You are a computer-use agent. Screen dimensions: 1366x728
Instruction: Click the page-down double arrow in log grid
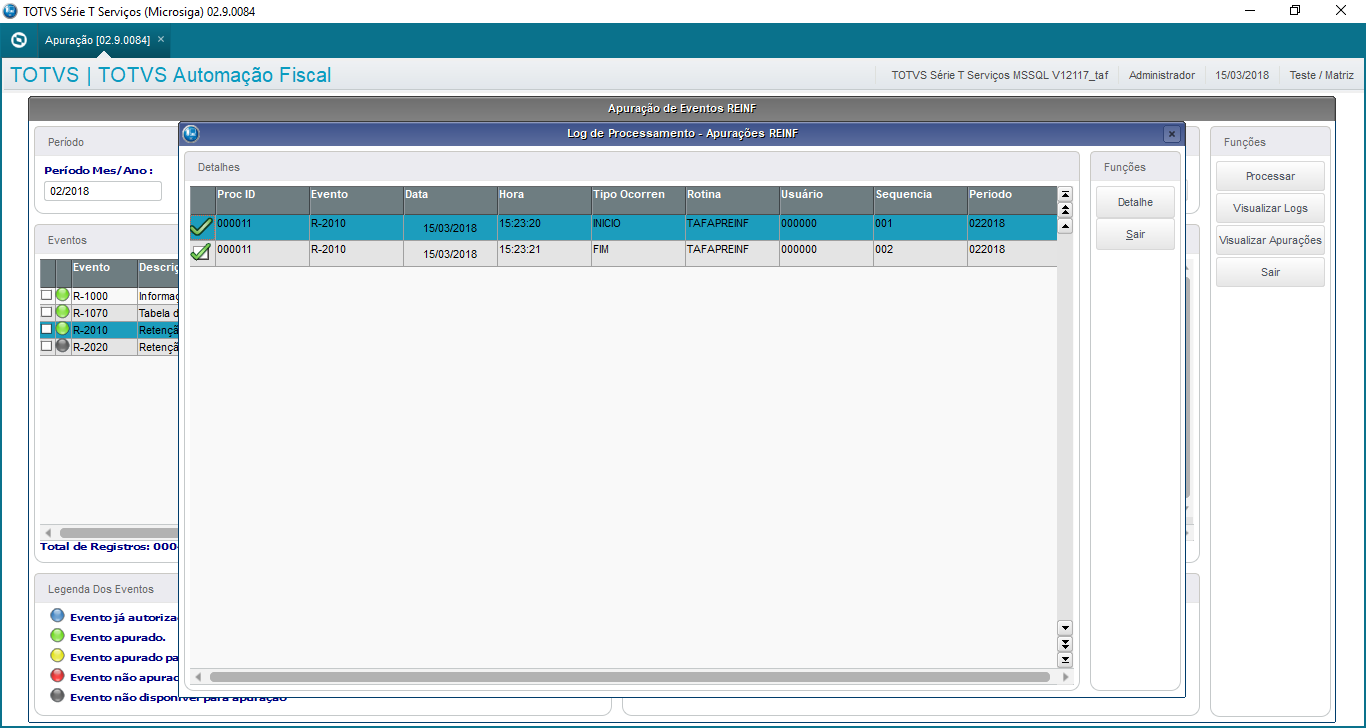(1065, 644)
